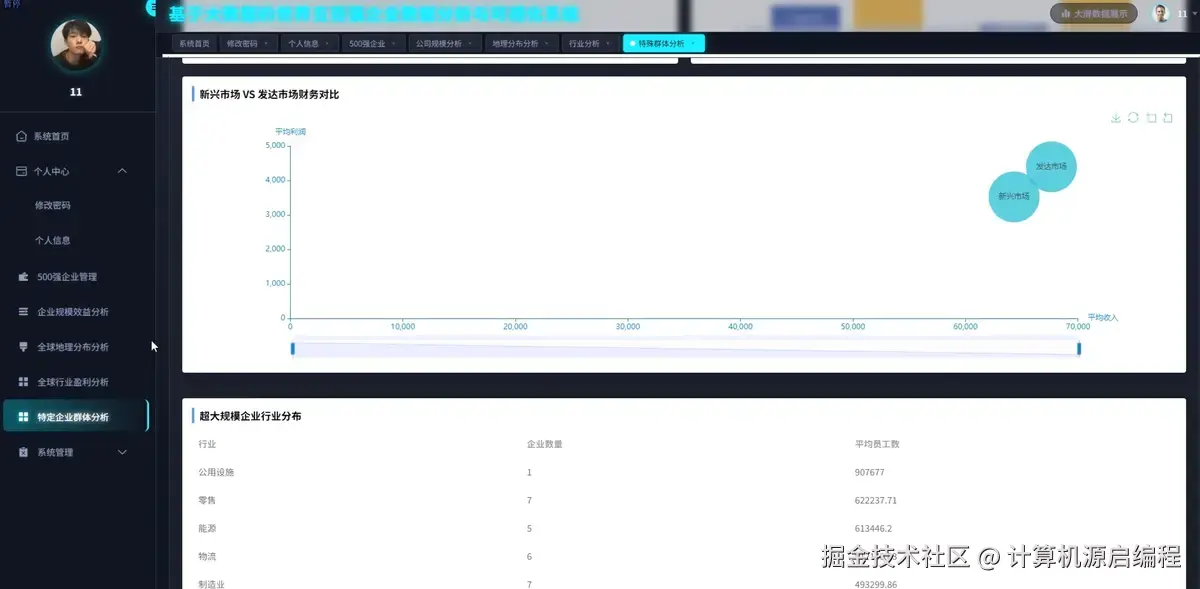Click the 制造业 industry row cell
1200x589 pixels.
pos(212,584)
